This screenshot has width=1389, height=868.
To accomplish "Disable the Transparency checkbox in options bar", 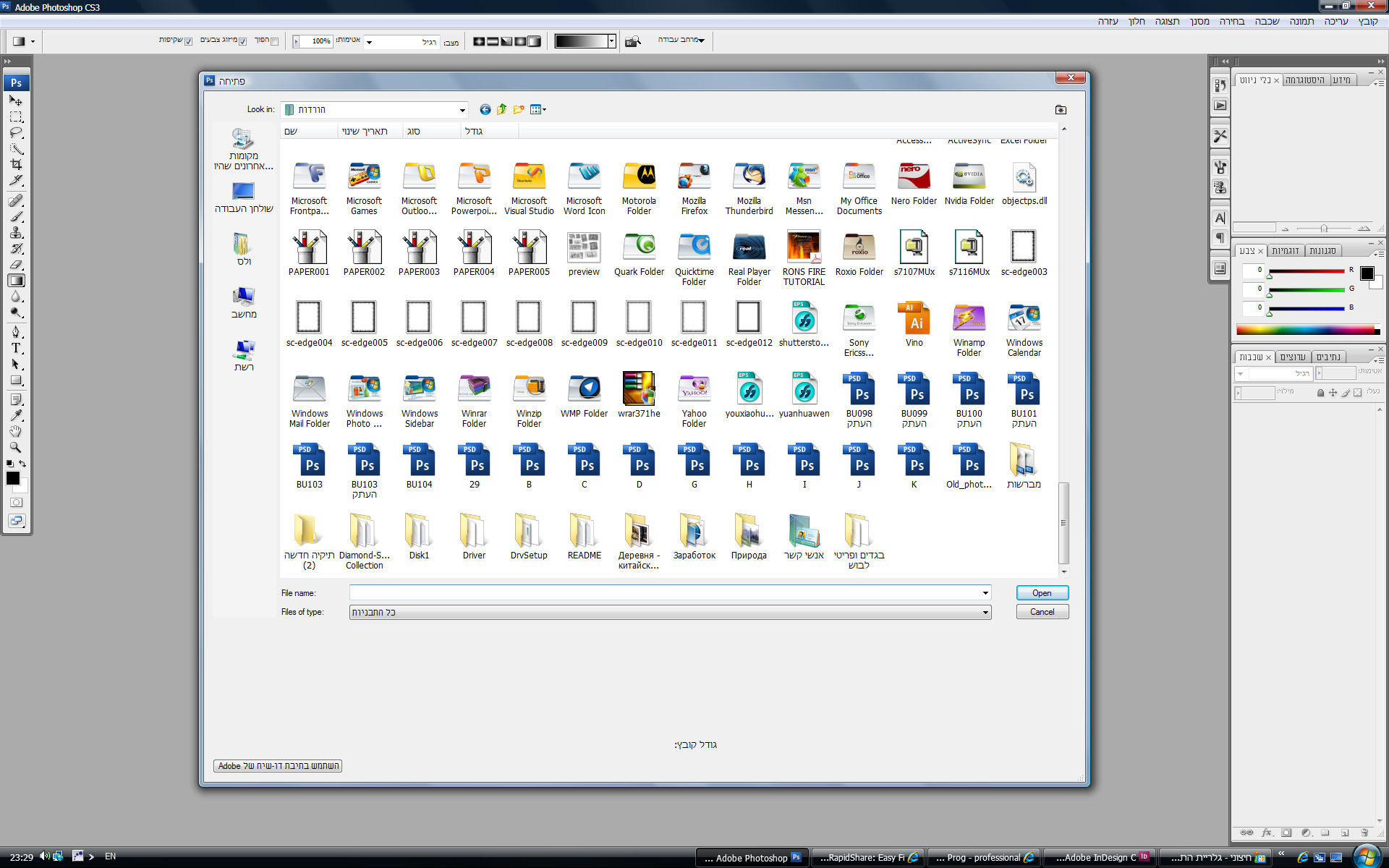I will [189, 41].
